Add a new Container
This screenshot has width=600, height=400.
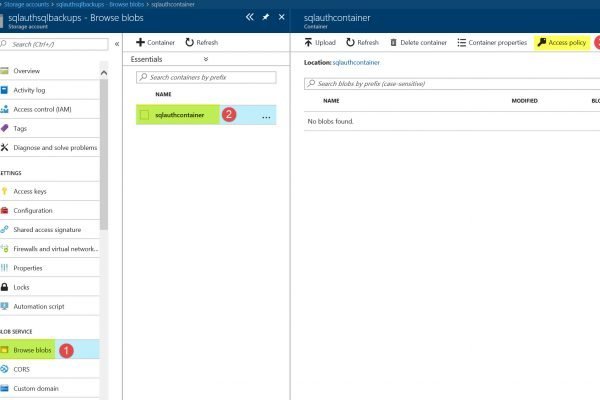[155, 43]
